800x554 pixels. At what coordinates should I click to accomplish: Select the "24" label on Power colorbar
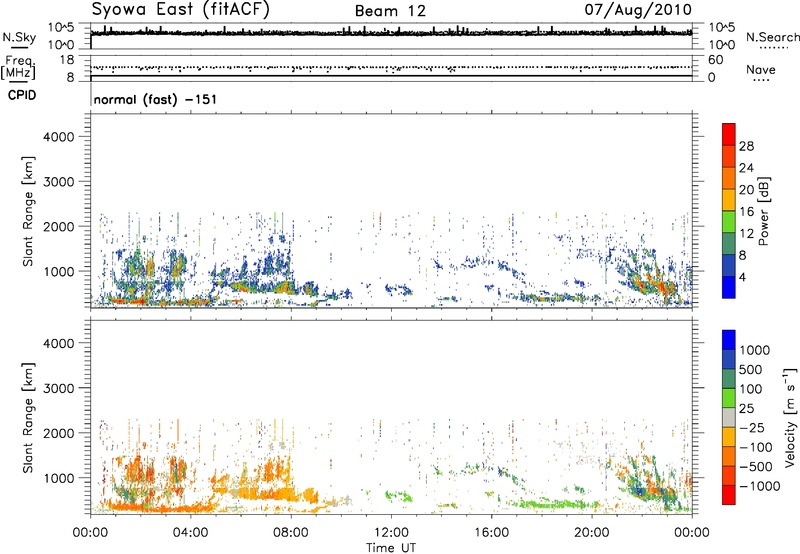[746, 168]
